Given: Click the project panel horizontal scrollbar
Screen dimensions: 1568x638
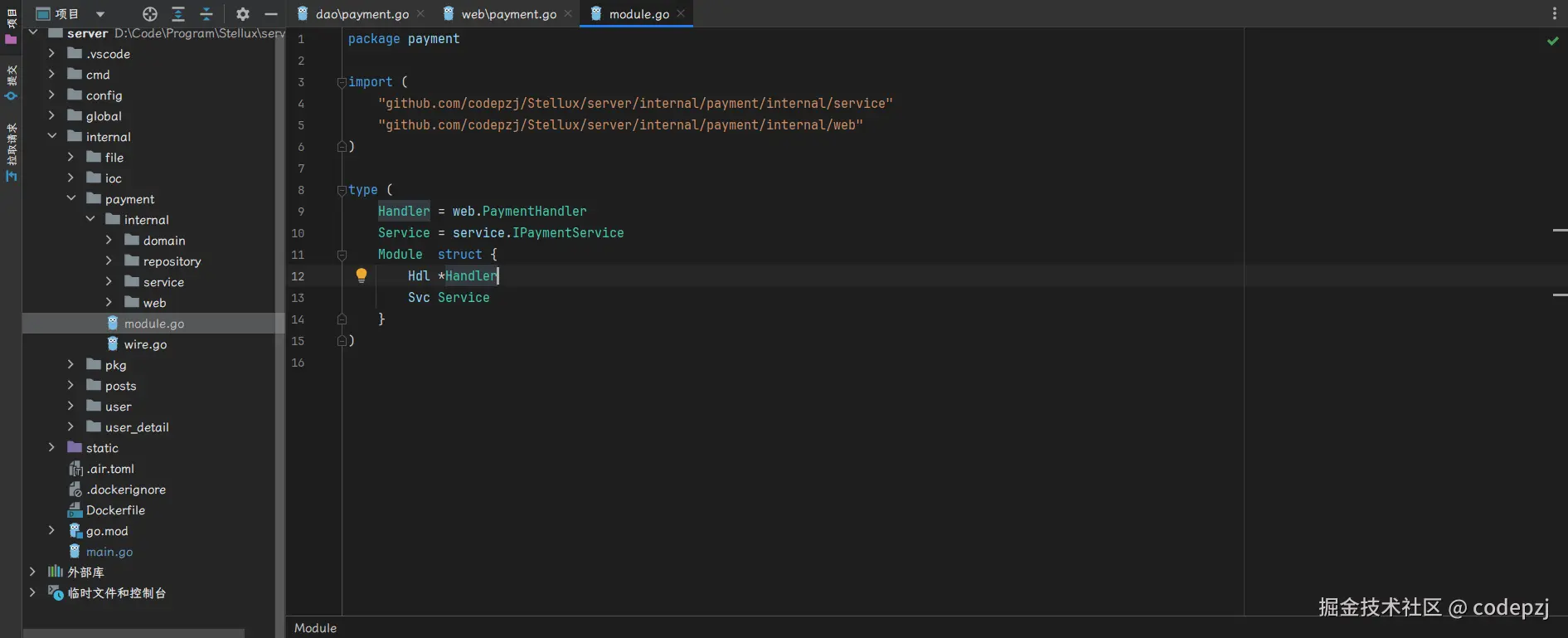Looking at the screenshot, I should (133, 633).
